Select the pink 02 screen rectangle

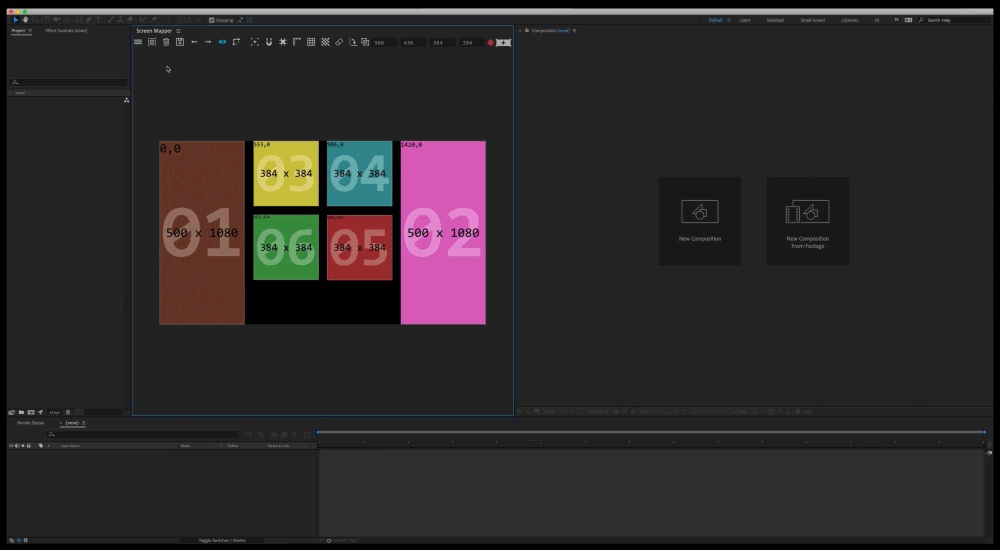443,233
